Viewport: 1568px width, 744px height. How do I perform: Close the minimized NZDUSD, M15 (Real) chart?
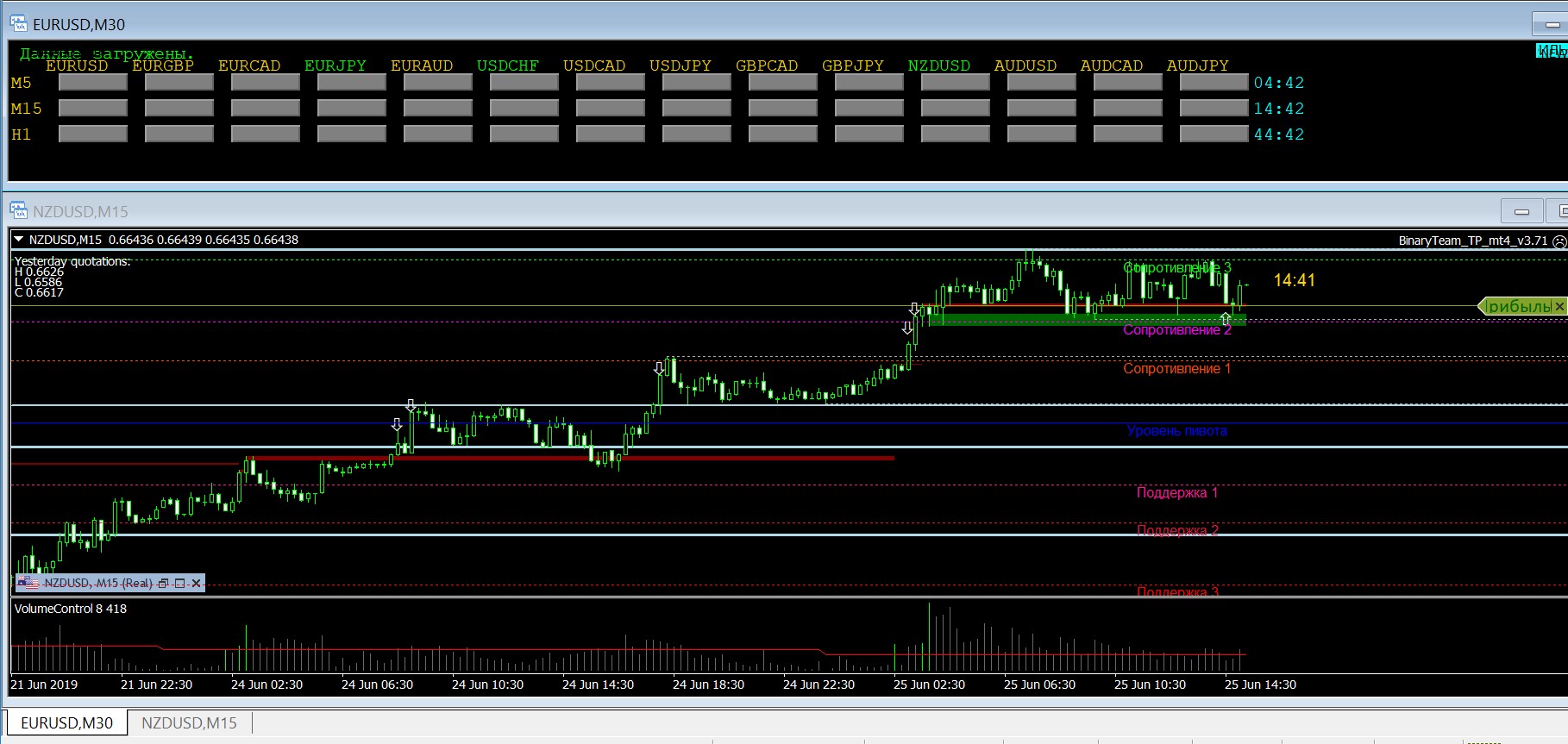pyautogui.click(x=197, y=584)
